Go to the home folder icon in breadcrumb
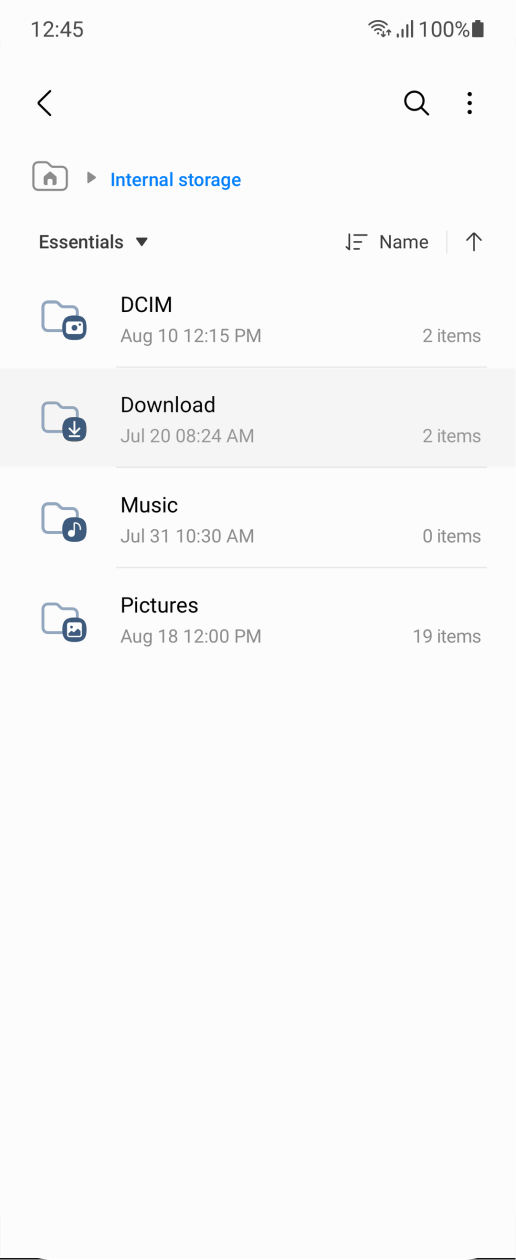Screen dimensions: 516x1260 (50, 178)
